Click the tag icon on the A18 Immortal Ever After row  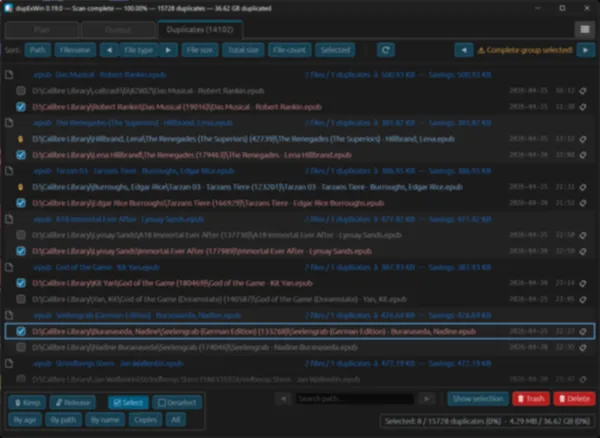point(583,236)
